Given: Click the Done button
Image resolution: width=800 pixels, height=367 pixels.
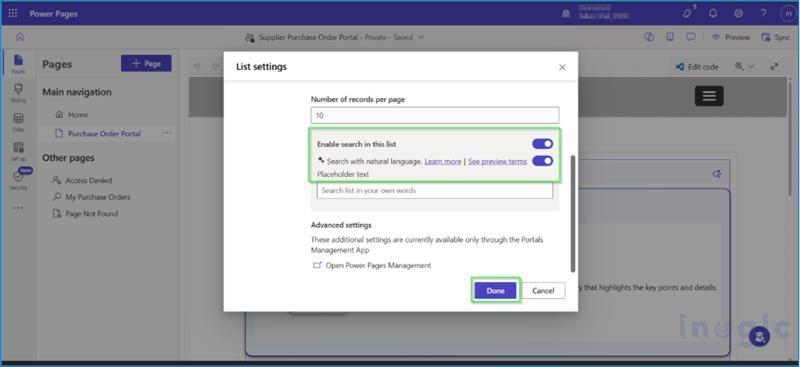Looking at the screenshot, I should [495, 290].
